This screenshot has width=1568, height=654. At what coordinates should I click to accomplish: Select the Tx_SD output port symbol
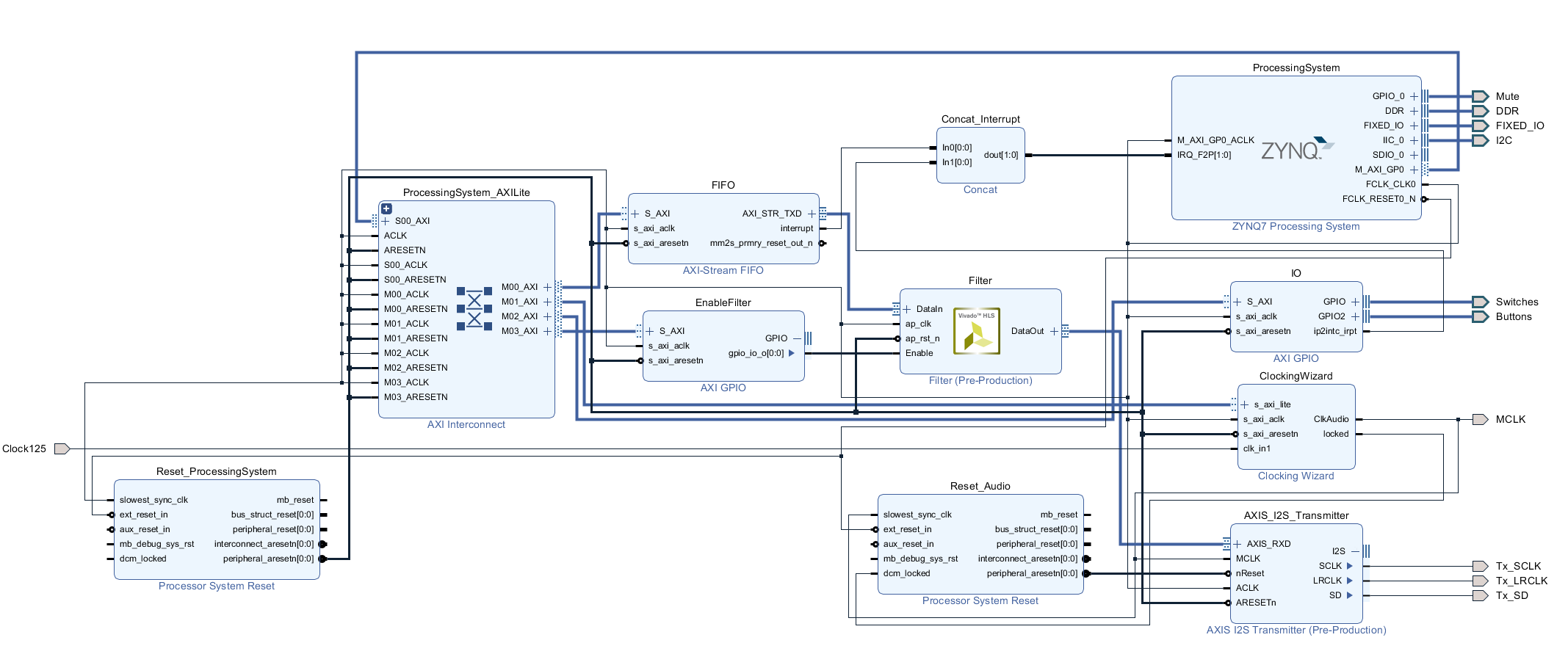(1480, 595)
